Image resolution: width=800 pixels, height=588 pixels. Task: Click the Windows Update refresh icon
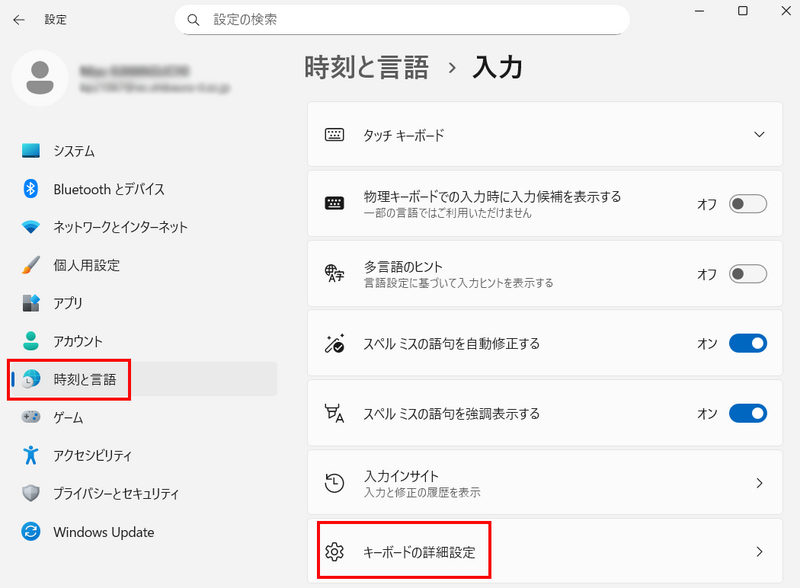pyautogui.click(x=31, y=532)
